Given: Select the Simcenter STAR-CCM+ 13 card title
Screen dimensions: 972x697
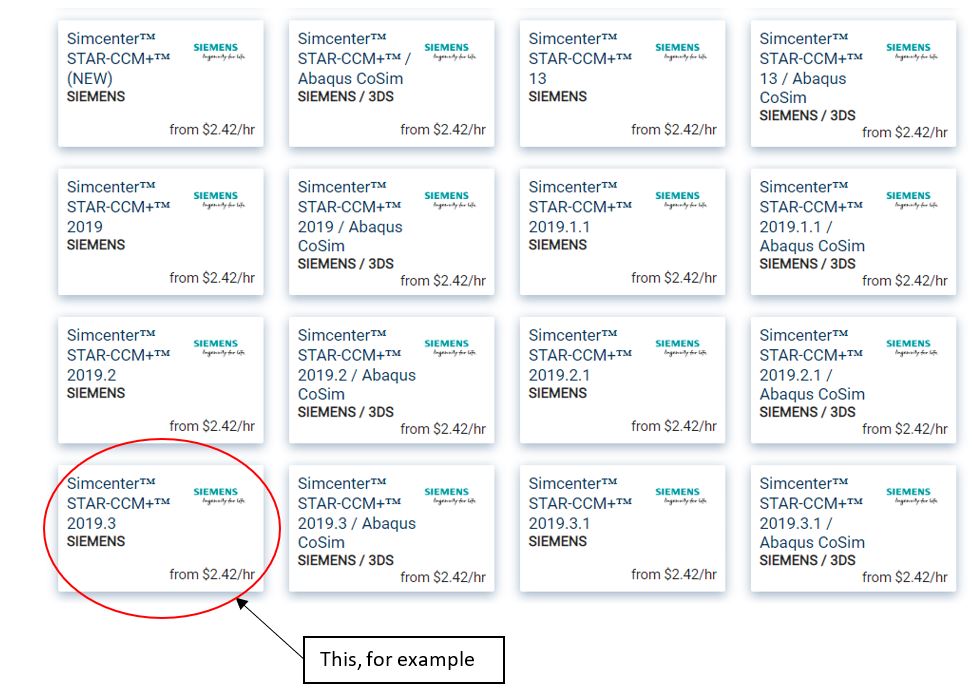Looking at the screenshot, I should [x=580, y=58].
